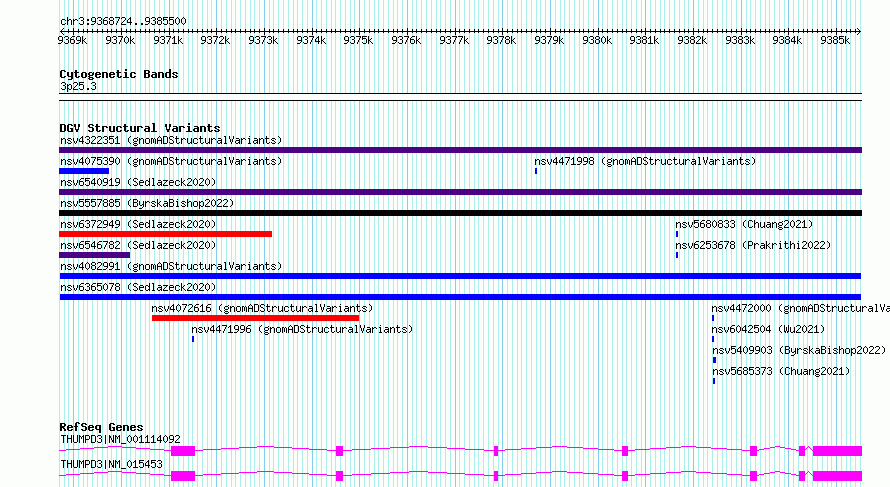Open the nsv6253678 Prakrithi2022 label

pyautogui.click(x=753, y=245)
